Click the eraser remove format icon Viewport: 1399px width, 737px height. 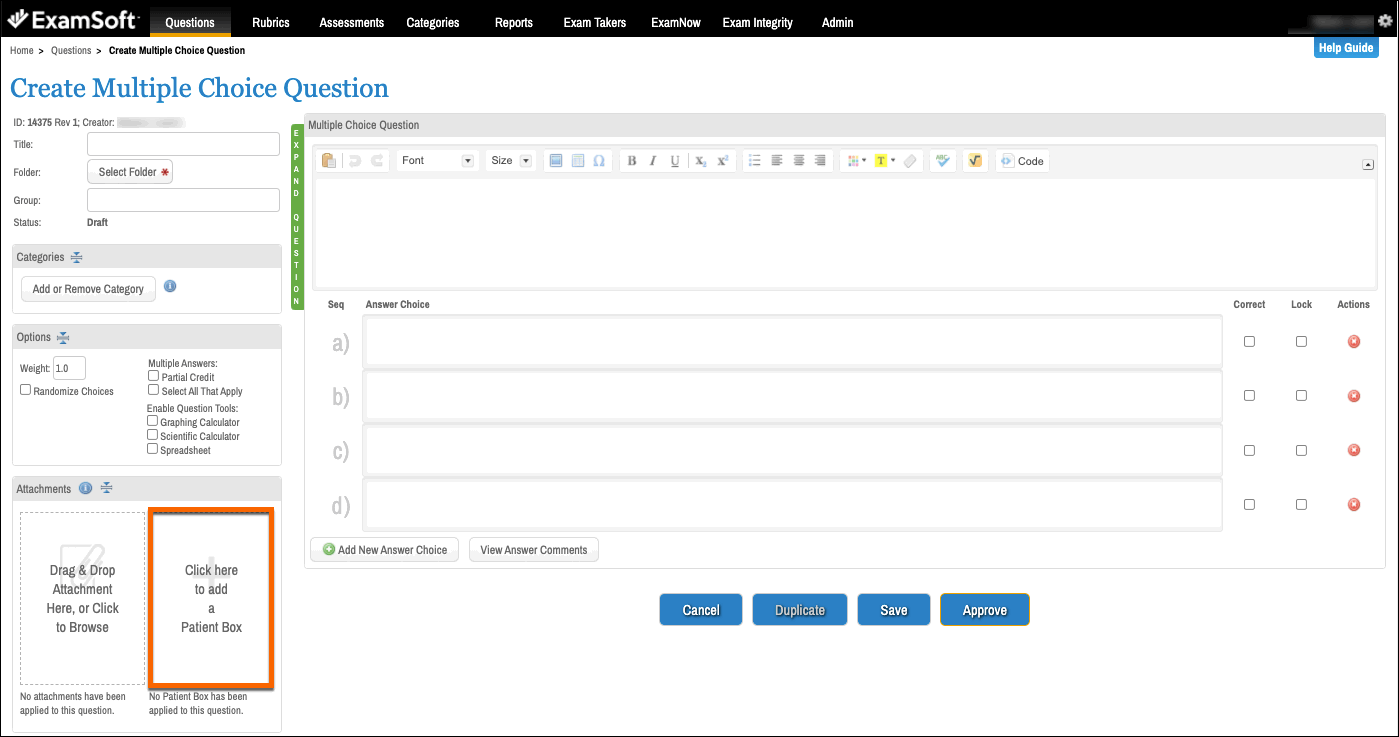click(x=909, y=161)
